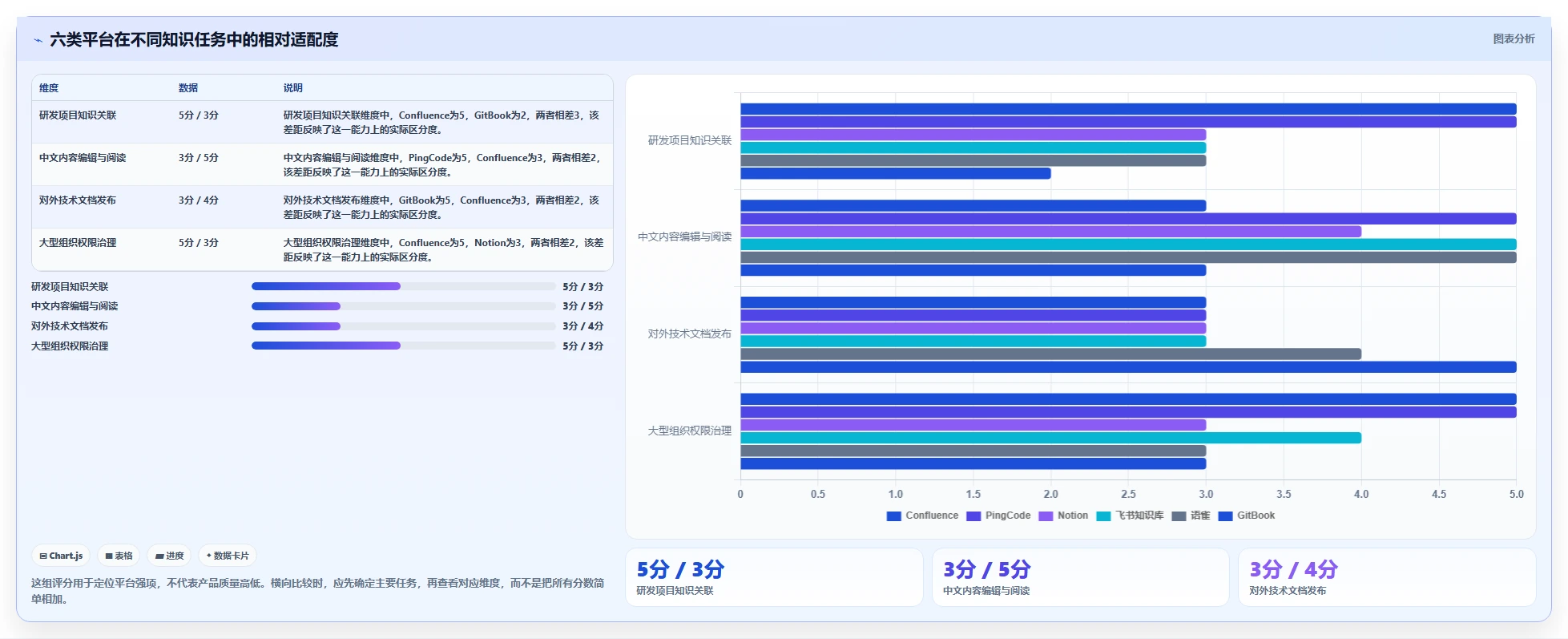1568x639 pixels.
Task: Click the 数据卡片 tag chip
Action: pos(228,556)
